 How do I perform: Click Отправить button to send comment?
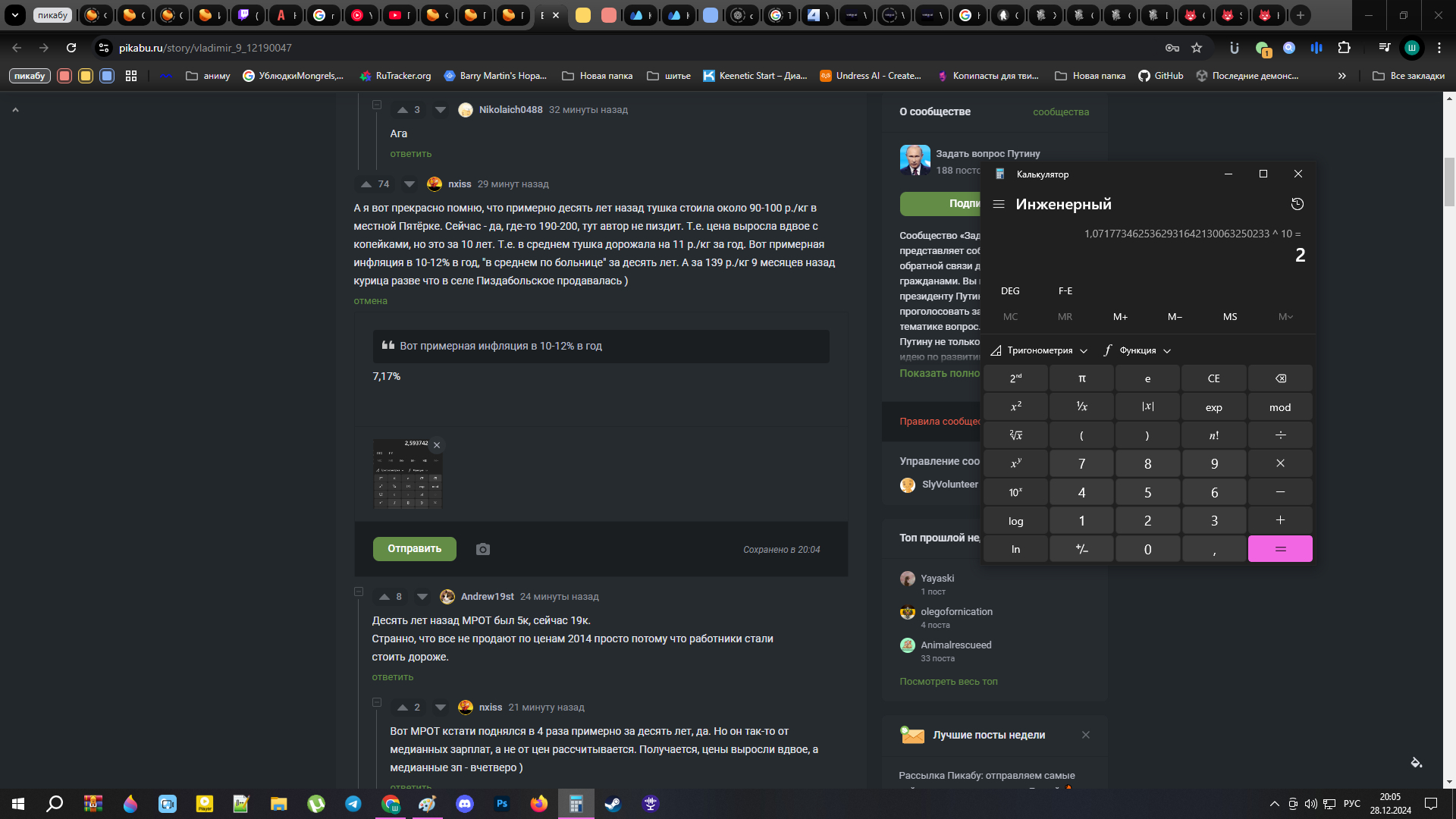pos(414,549)
